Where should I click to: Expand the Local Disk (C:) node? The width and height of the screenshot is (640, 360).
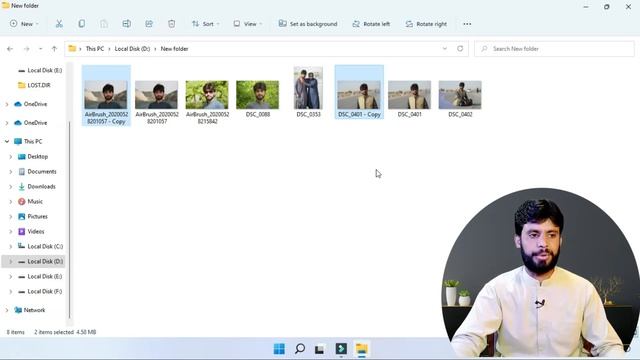11,247
